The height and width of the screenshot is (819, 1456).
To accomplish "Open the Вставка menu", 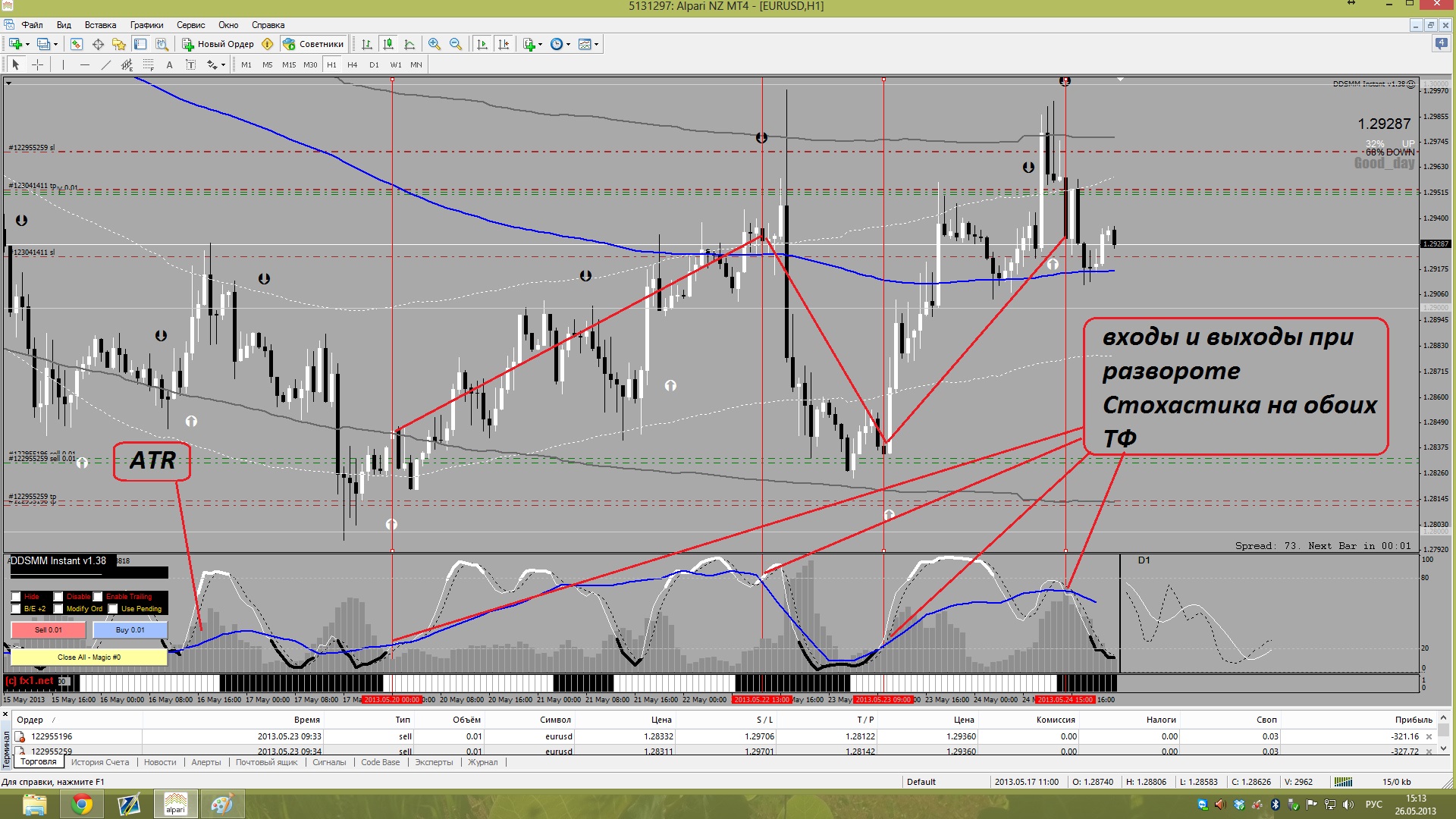I will click(x=100, y=25).
